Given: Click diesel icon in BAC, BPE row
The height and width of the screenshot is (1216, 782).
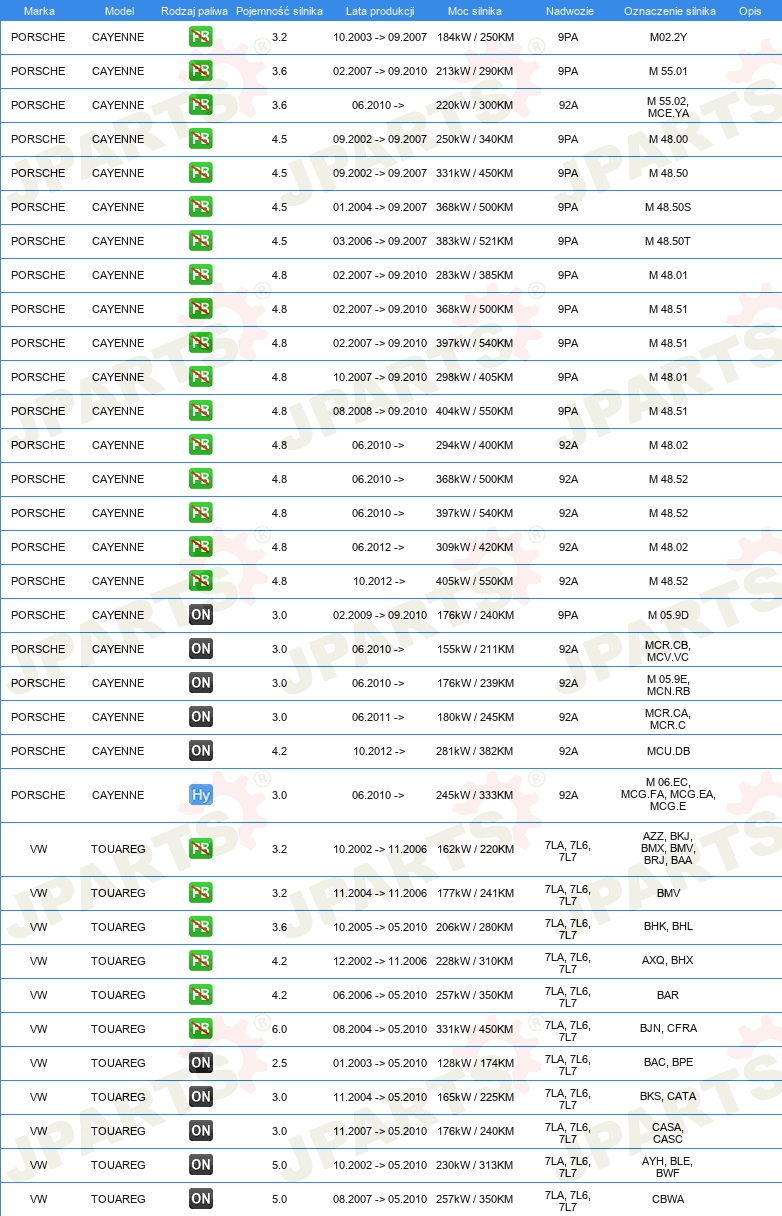Looking at the screenshot, I should 201,1063.
